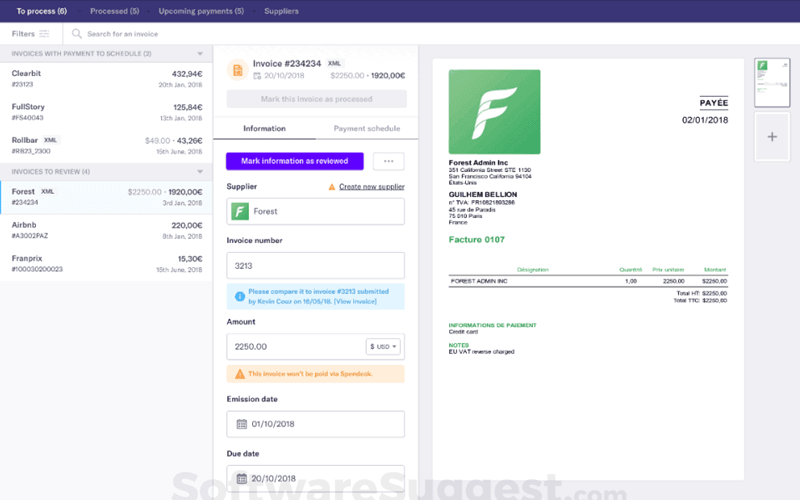Select the invoice page thumbnail
This screenshot has width=800, height=500.
point(772,82)
